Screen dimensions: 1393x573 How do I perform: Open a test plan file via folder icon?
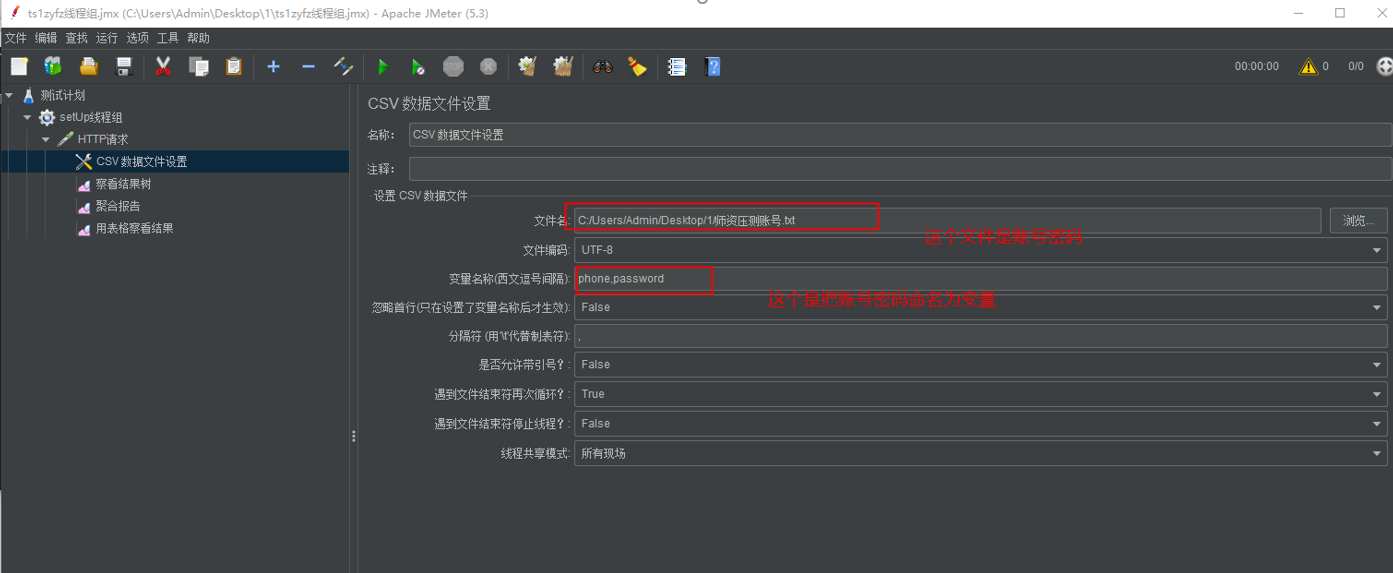(x=88, y=66)
